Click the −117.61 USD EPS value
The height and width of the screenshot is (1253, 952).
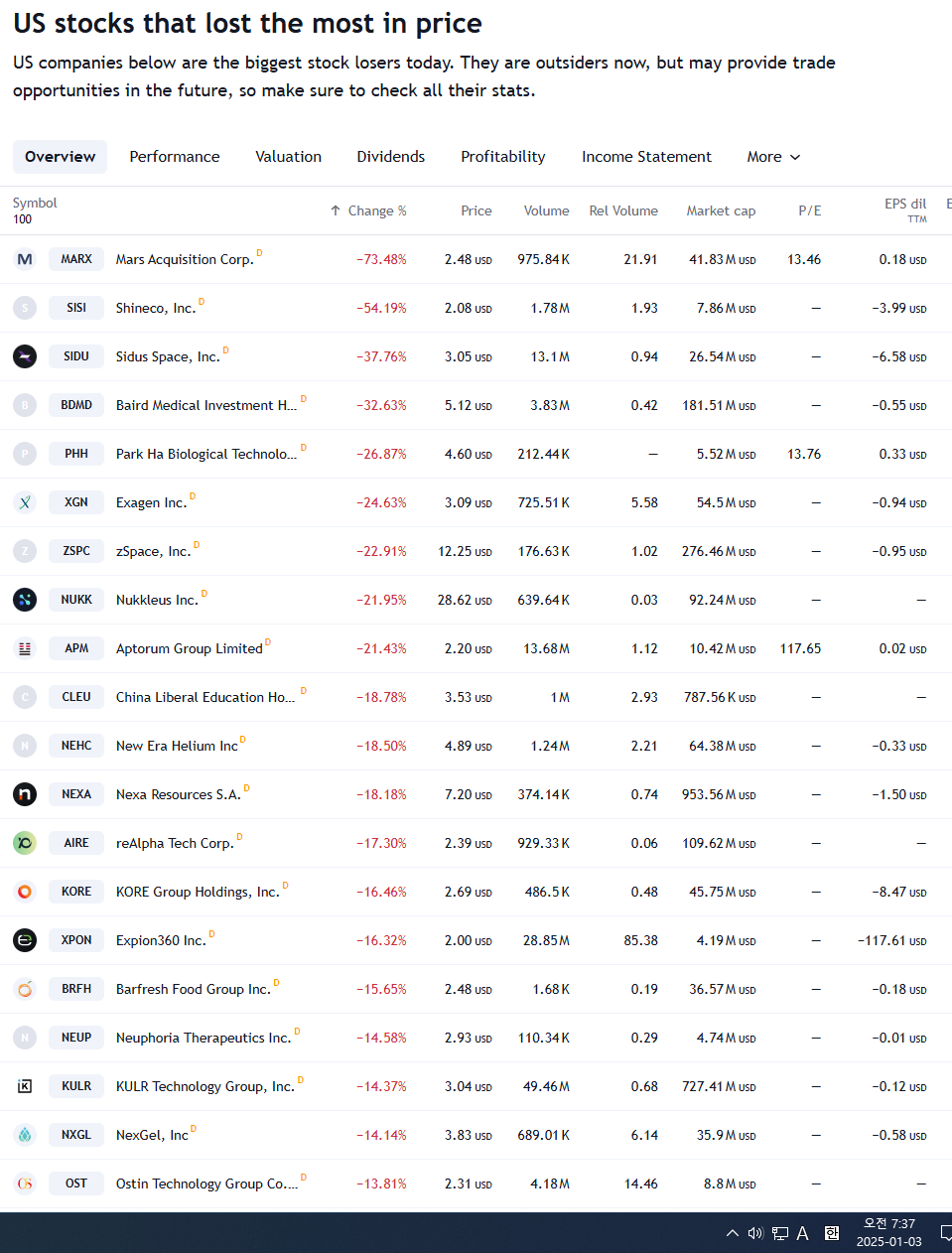click(892, 940)
